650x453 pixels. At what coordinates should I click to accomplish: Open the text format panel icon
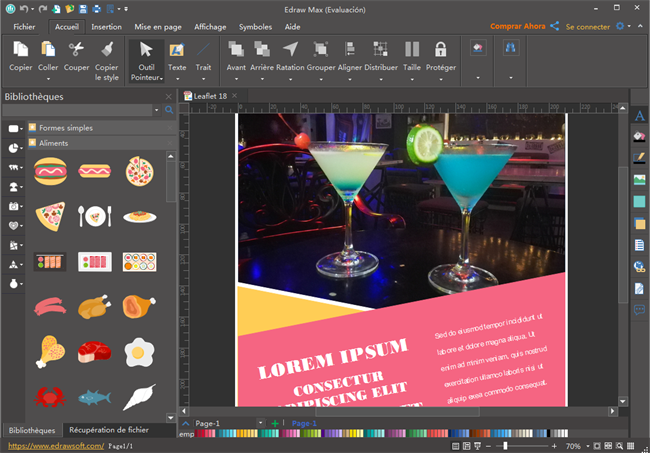tap(640, 116)
